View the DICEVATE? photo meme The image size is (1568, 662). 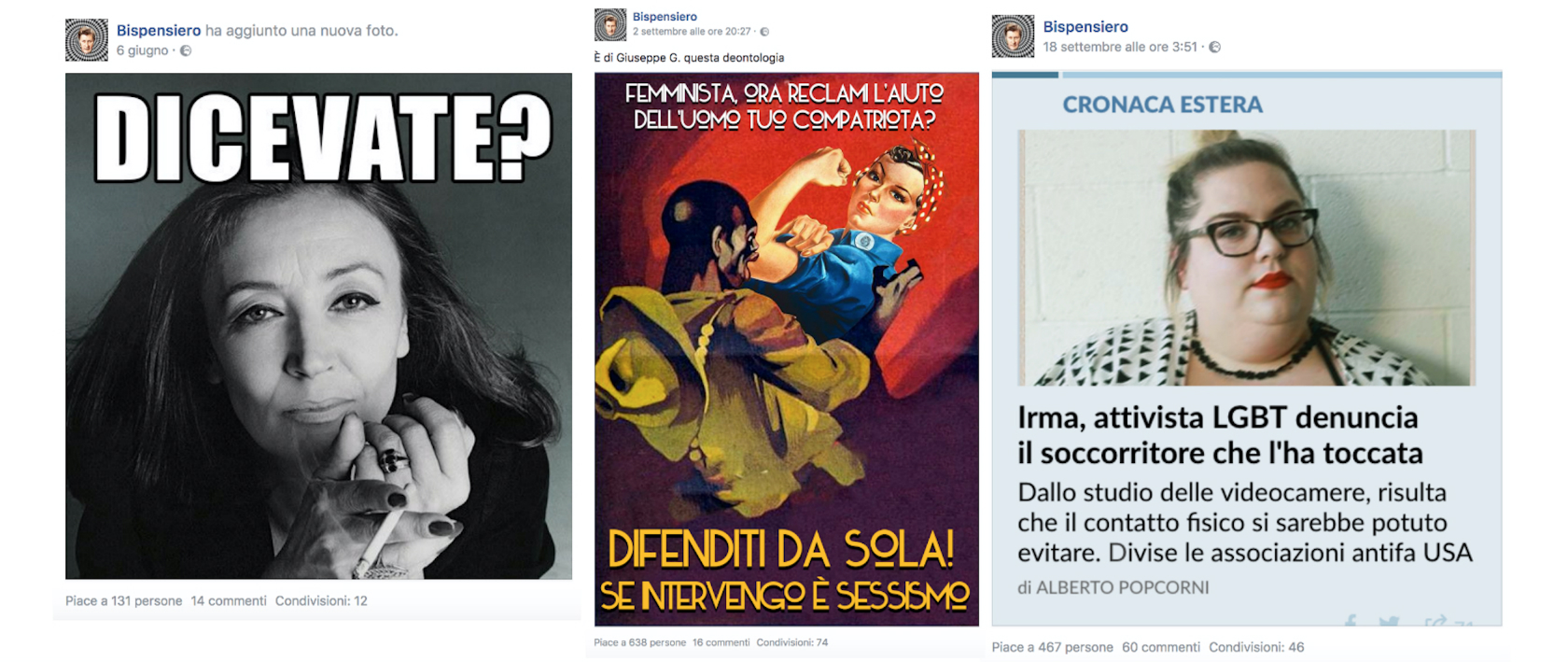318,326
